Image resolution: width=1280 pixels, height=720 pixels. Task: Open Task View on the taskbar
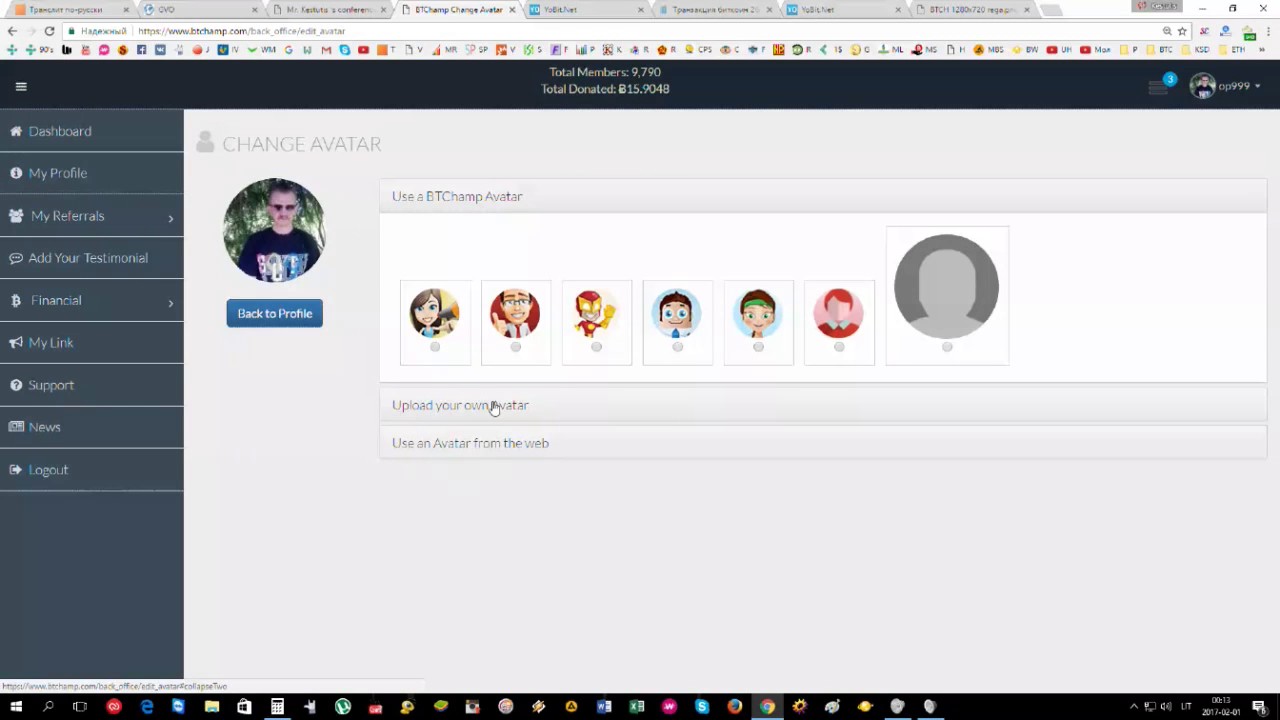pyautogui.click(x=80, y=707)
